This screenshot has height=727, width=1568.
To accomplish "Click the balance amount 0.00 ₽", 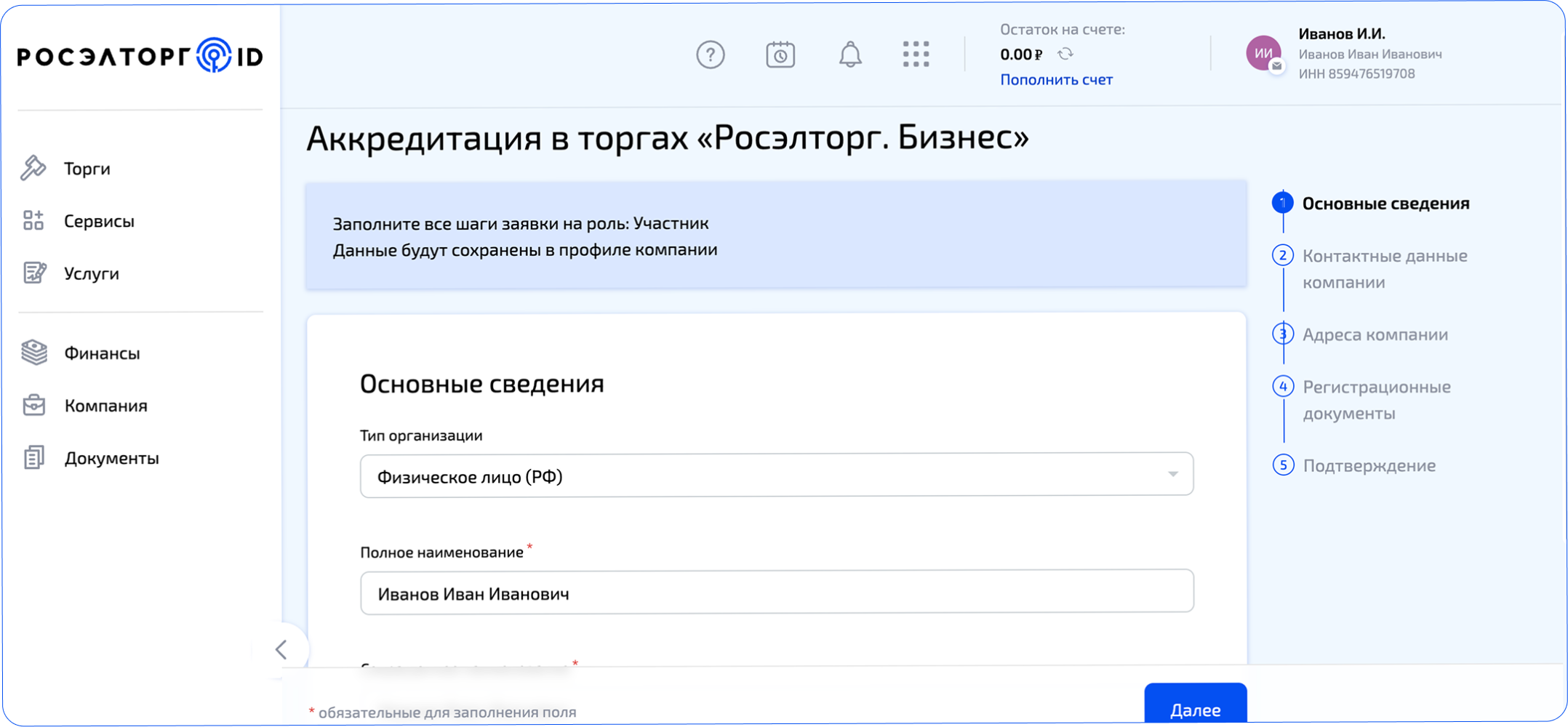I will pos(1021,55).
